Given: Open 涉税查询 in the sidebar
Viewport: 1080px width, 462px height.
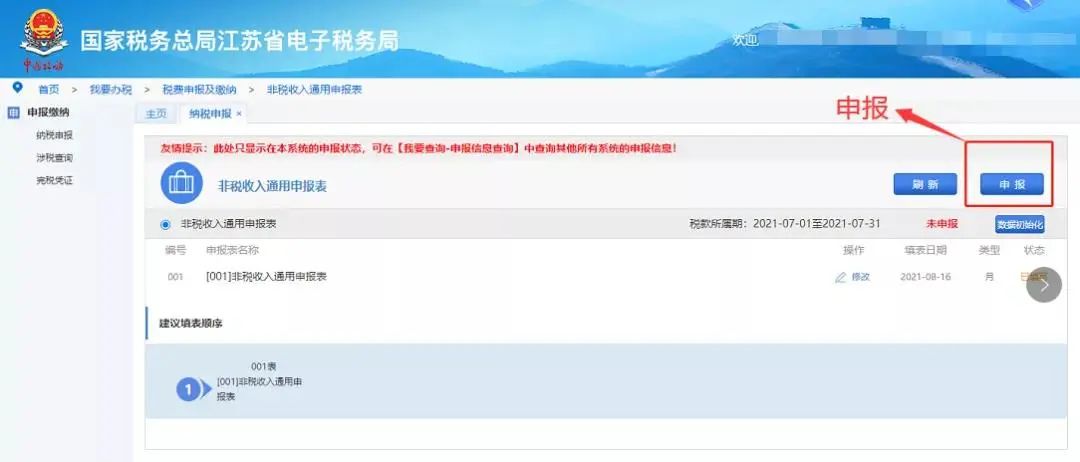Looking at the screenshot, I should coord(54,158).
